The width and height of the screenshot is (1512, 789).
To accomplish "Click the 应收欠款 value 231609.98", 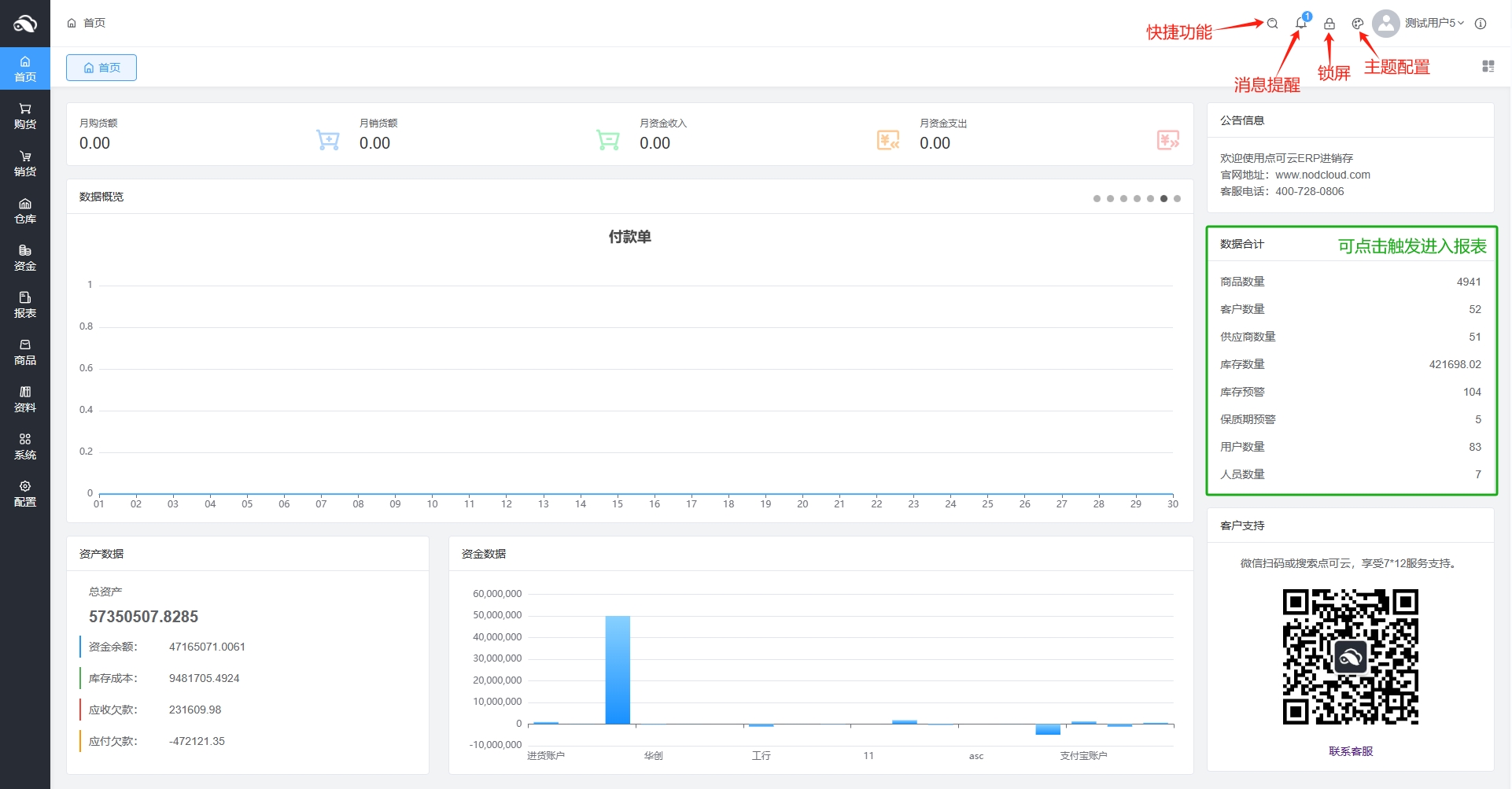I will click(195, 710).
